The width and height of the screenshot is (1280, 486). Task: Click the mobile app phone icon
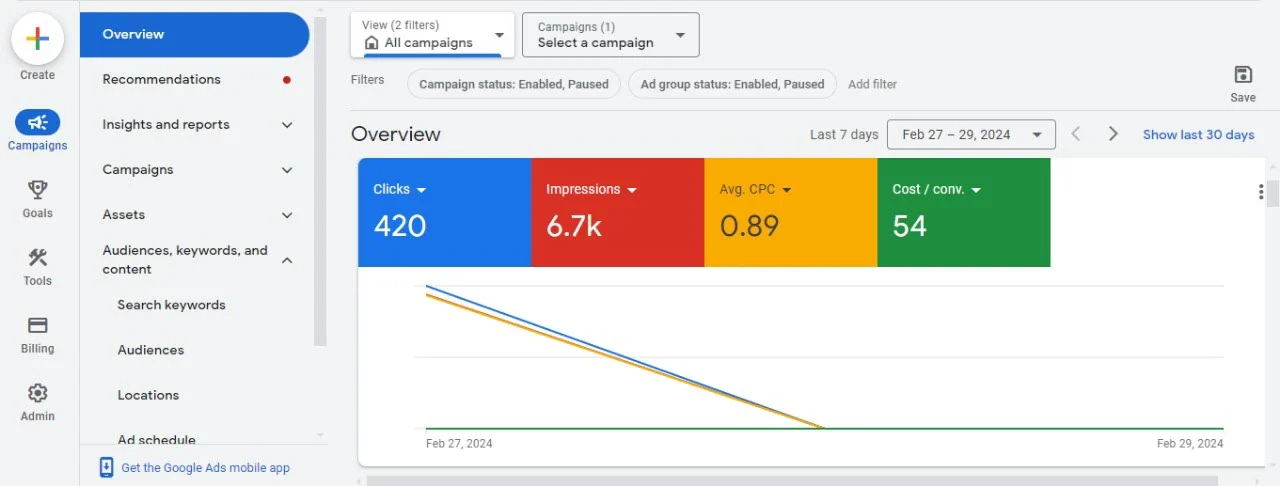click(107, 467)
